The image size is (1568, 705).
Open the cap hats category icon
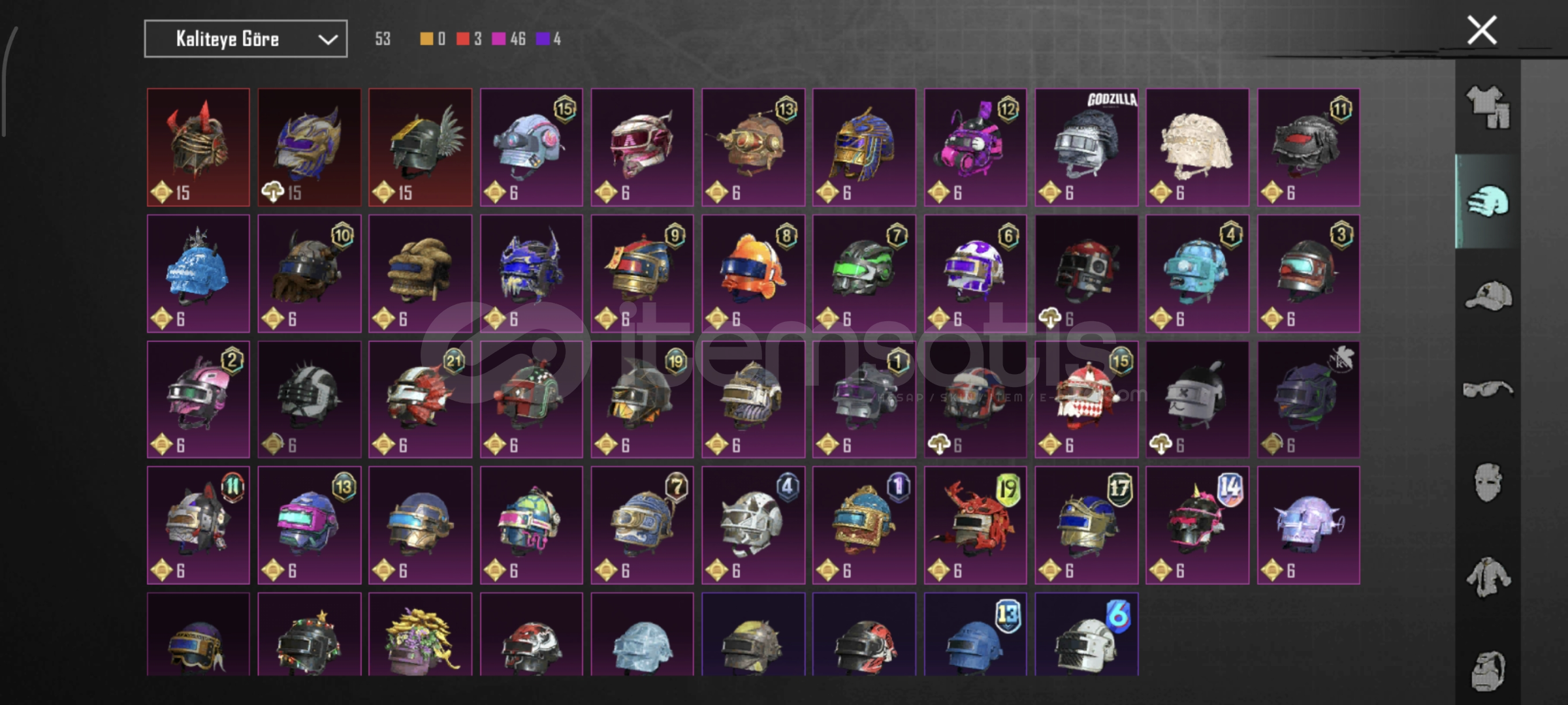coord(1488,295)
